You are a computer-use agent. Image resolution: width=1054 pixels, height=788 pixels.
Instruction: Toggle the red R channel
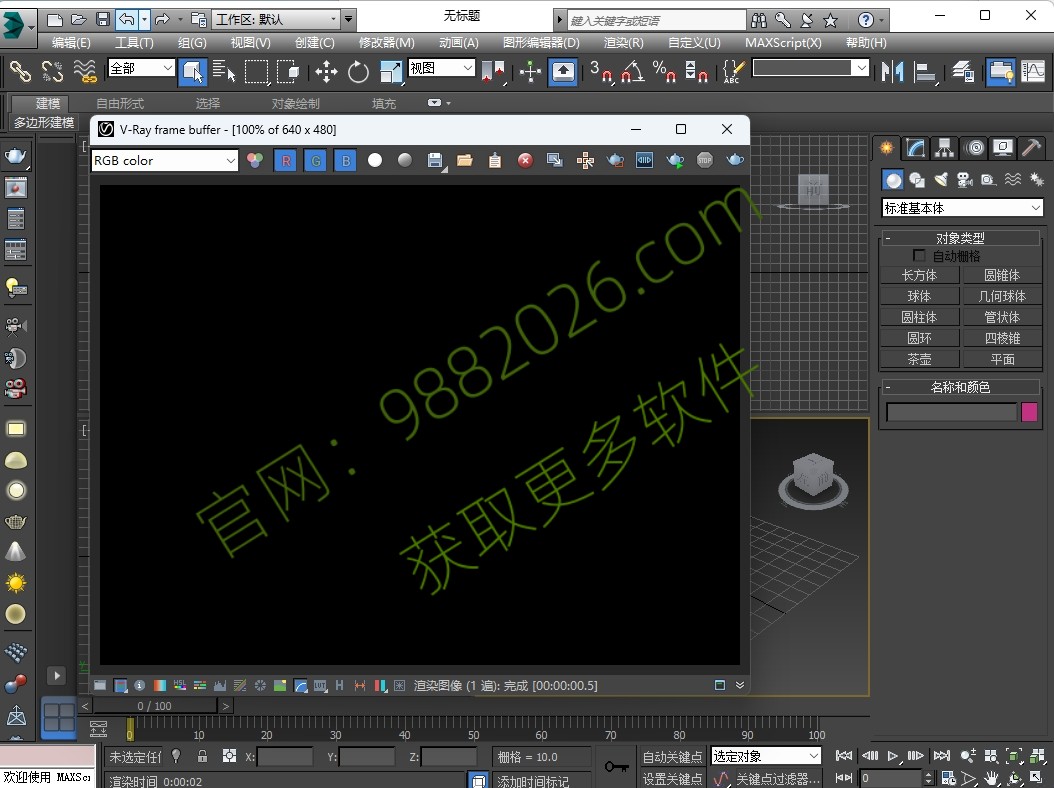click(286, 160)
